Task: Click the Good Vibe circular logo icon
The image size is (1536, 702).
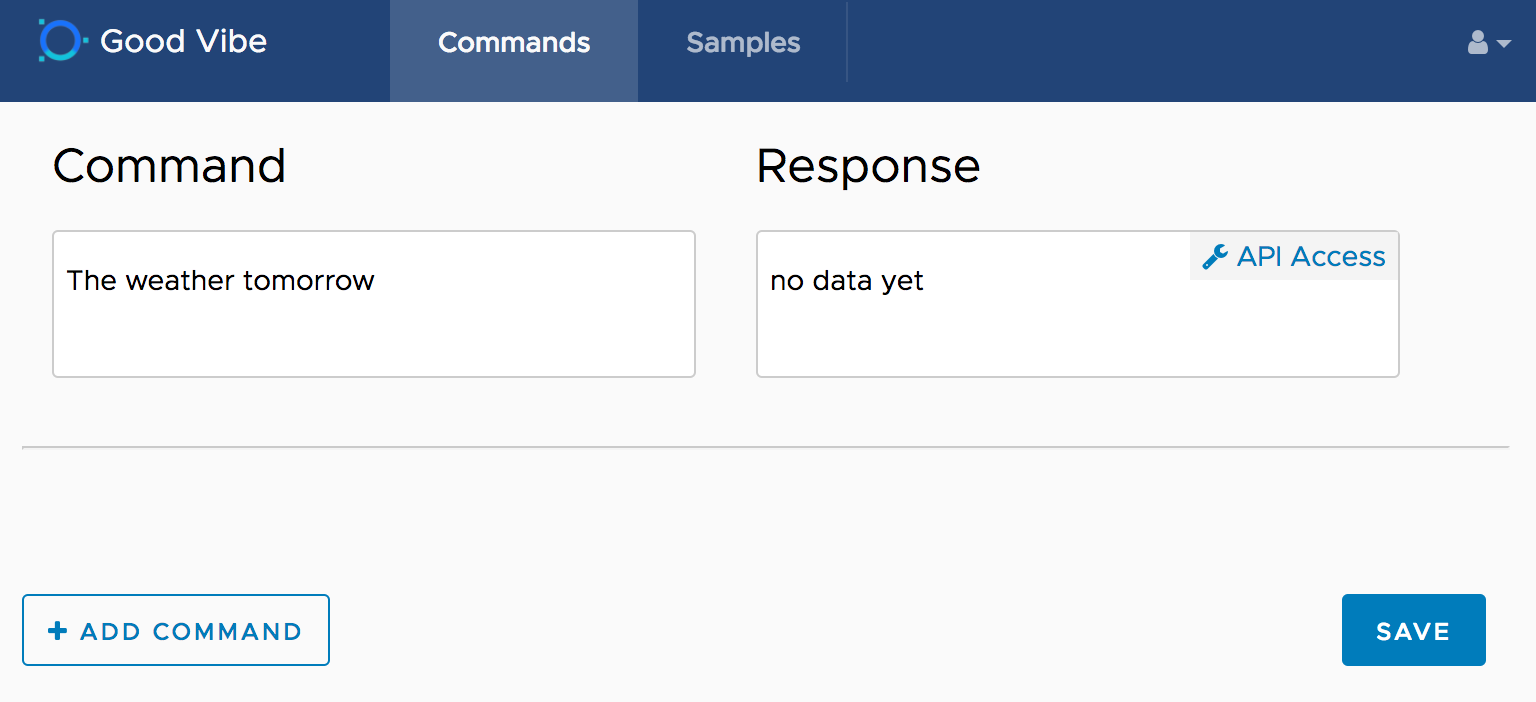Action: 59,41
